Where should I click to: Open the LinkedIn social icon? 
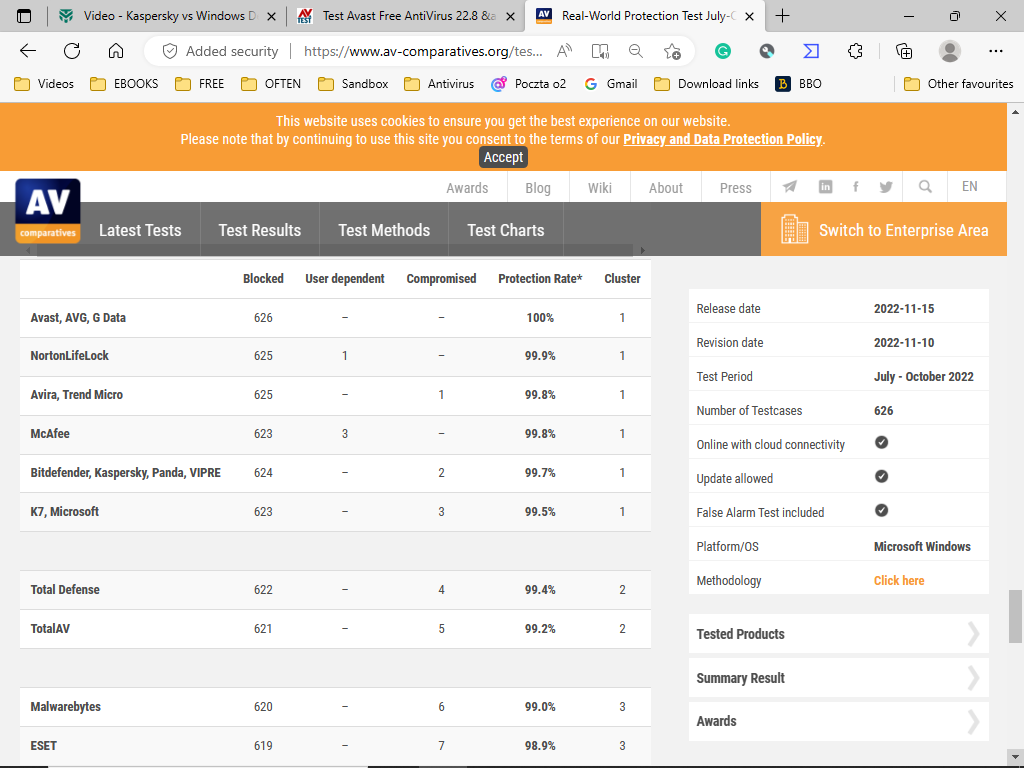point(825,187)
